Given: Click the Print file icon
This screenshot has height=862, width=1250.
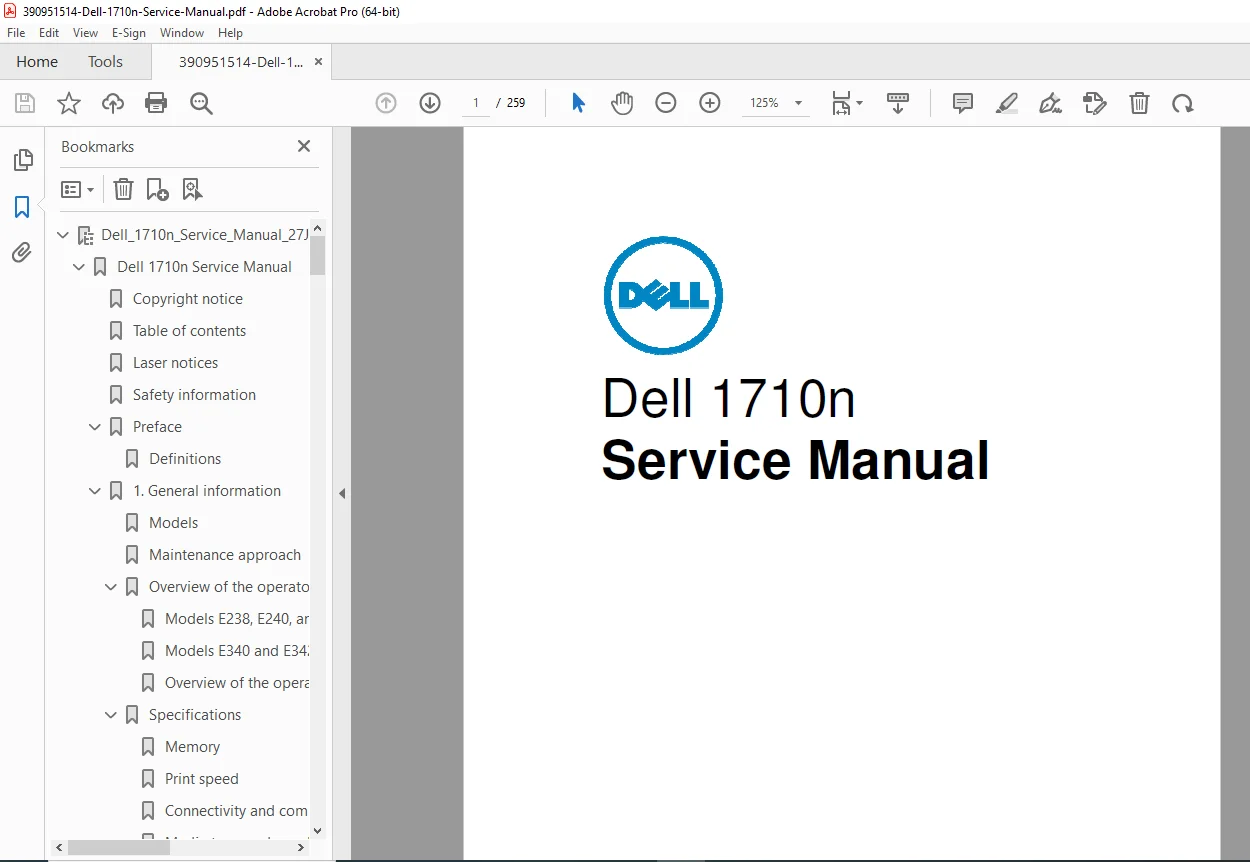Looking at the screenshot, I should [x=156, y=103].
